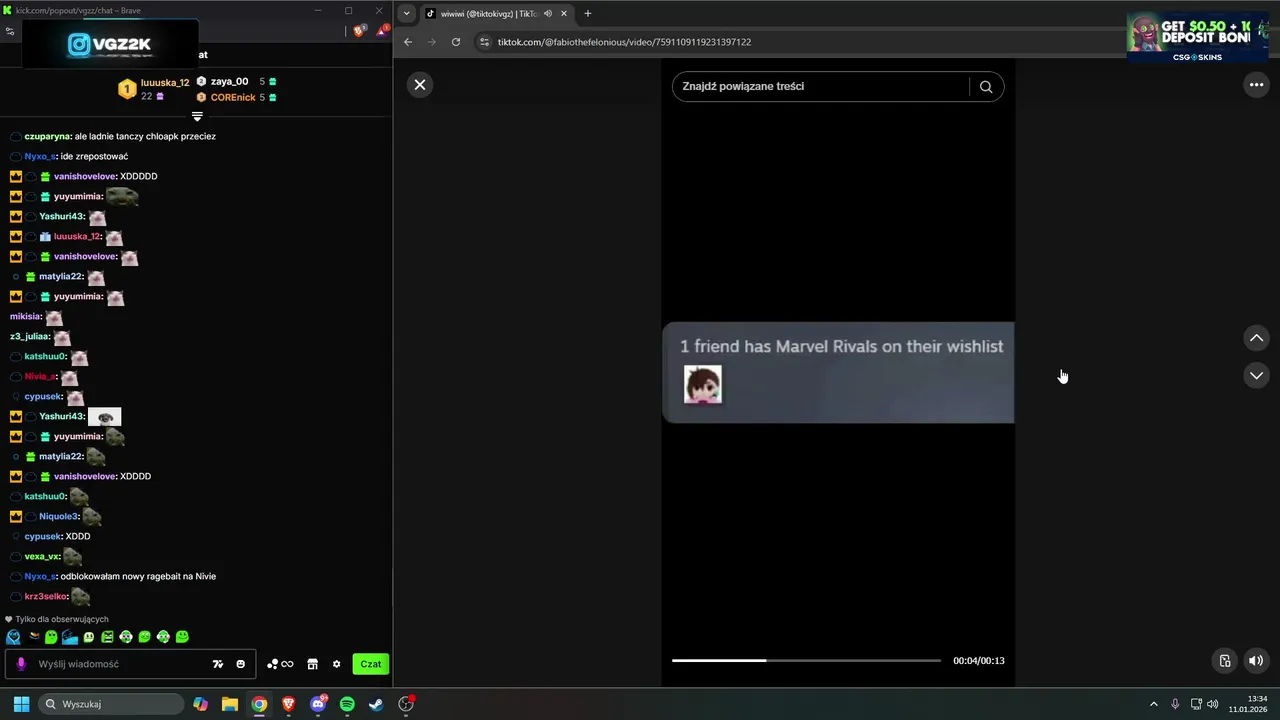
Task: Insert the angry green square emote
Action: coord(108,637)
